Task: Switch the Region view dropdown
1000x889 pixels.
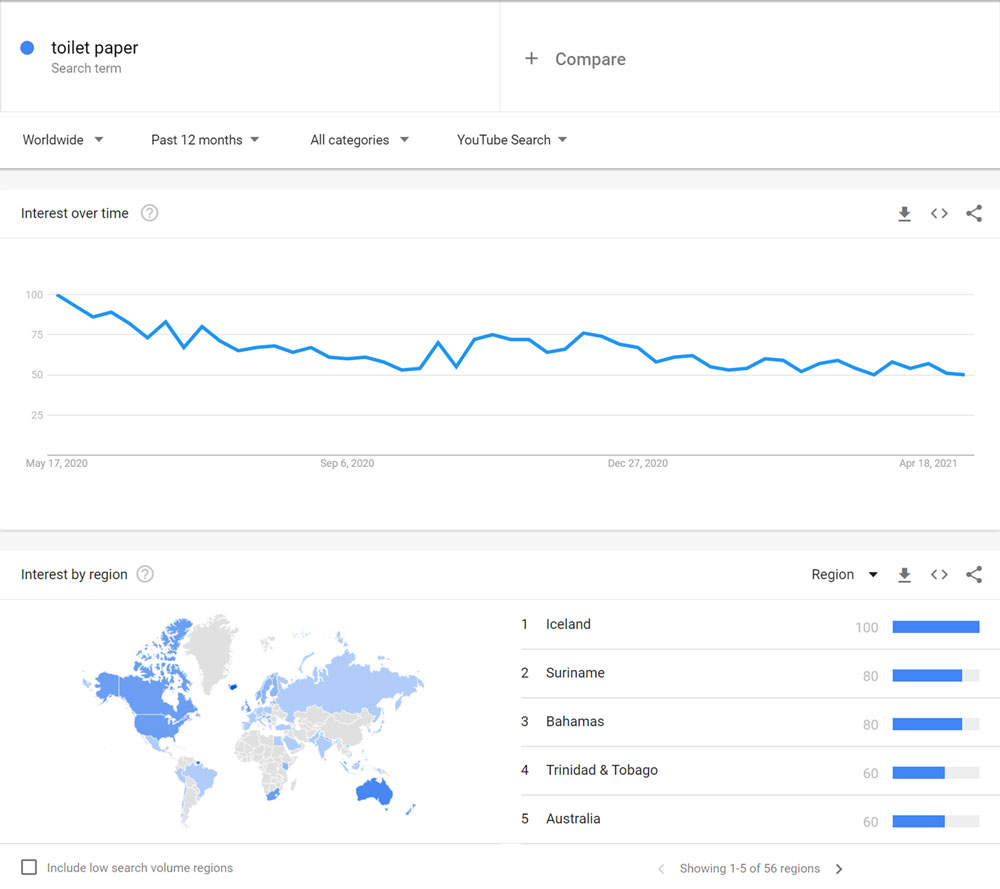Action: click(843, 574)
